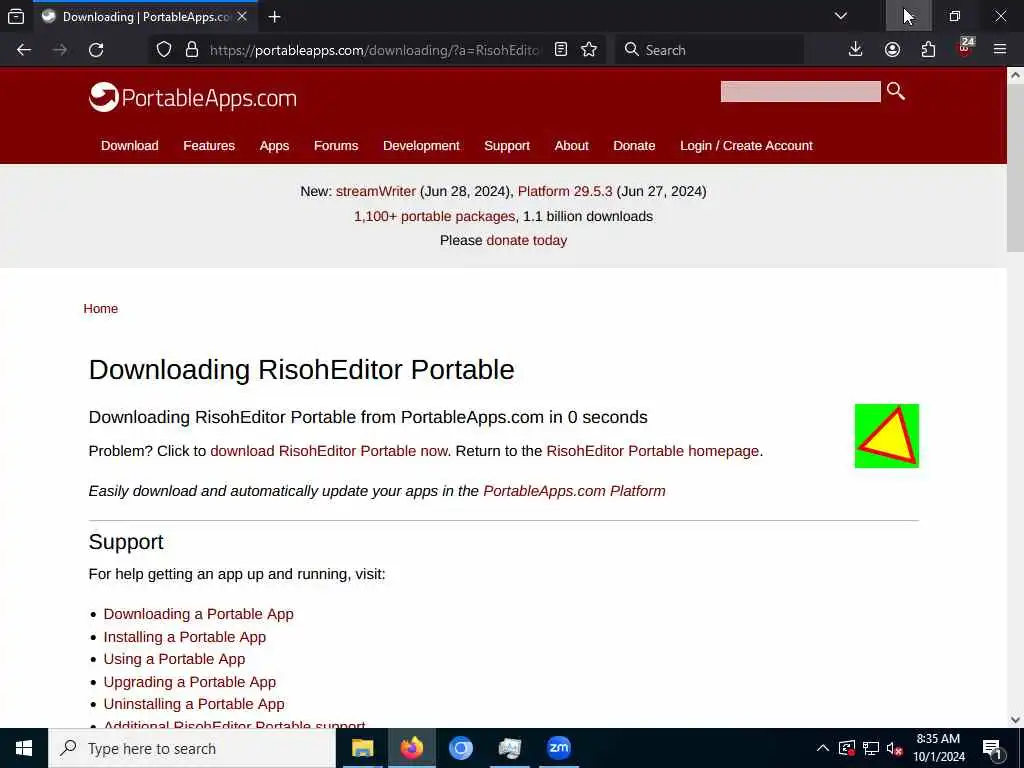Image resolution: width=1024 pixels, height=768 pixels.
Task: Open the Download menu item
Action: click(129, 146)
